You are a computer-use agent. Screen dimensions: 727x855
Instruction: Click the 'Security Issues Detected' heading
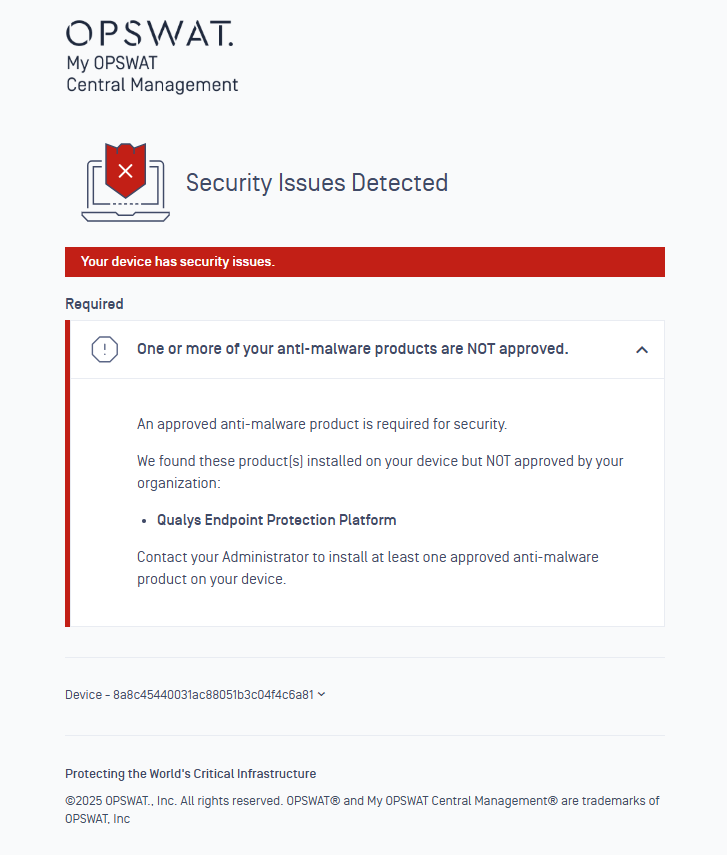coord(317,183)
